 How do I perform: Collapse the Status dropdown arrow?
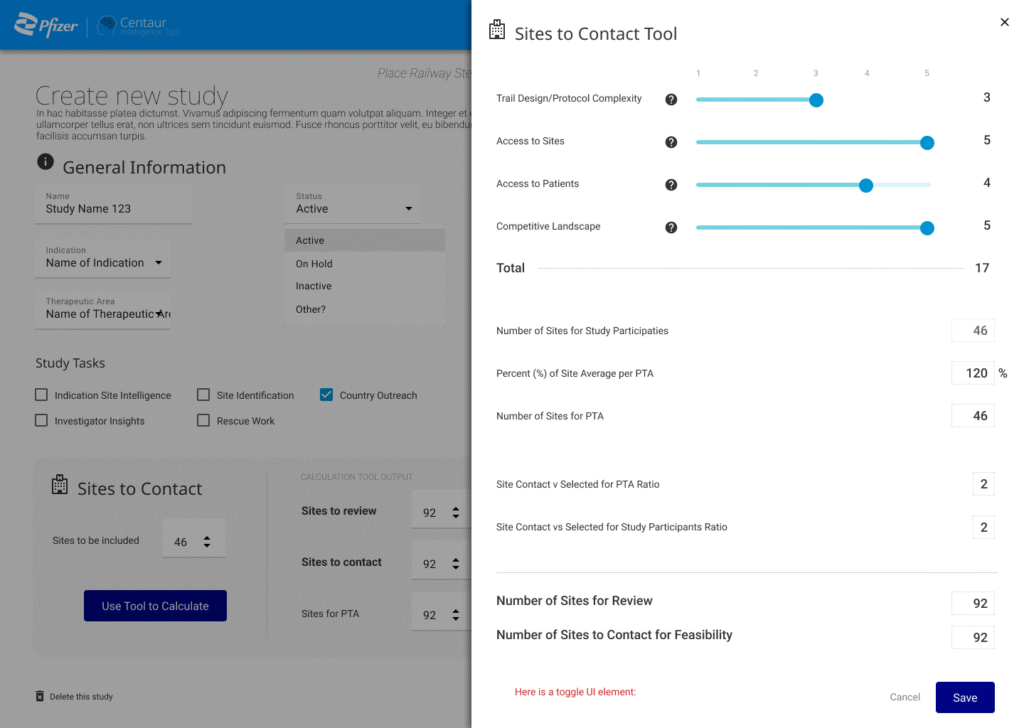click(408, 209)
